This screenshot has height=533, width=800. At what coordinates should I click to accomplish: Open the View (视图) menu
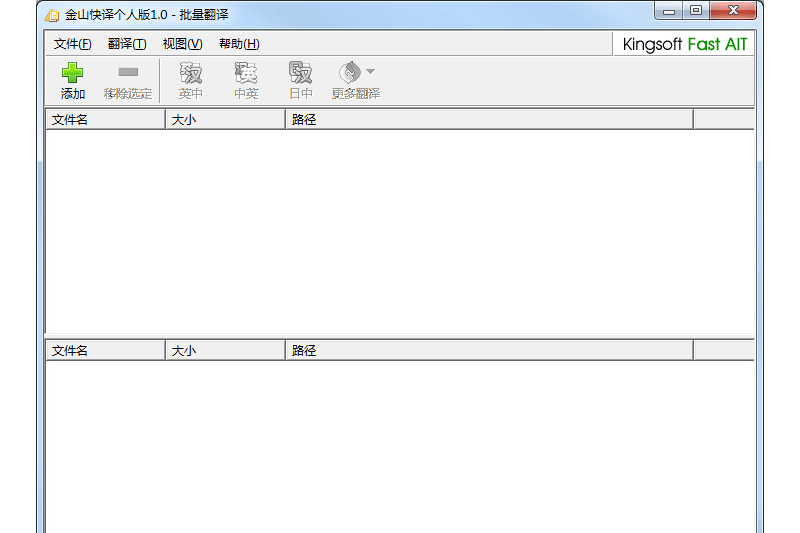coord(182,44)
